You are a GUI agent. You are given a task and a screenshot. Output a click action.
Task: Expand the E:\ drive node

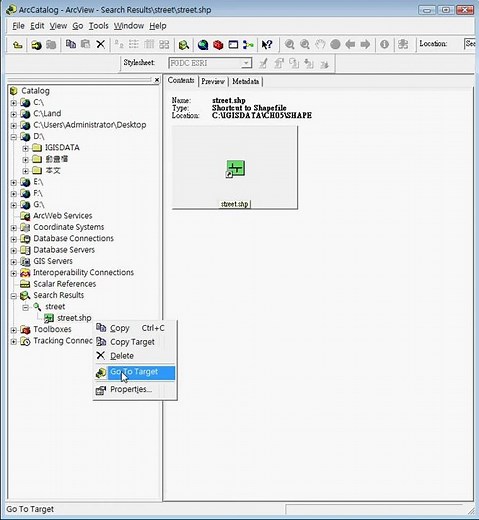[x=14, y=183]
